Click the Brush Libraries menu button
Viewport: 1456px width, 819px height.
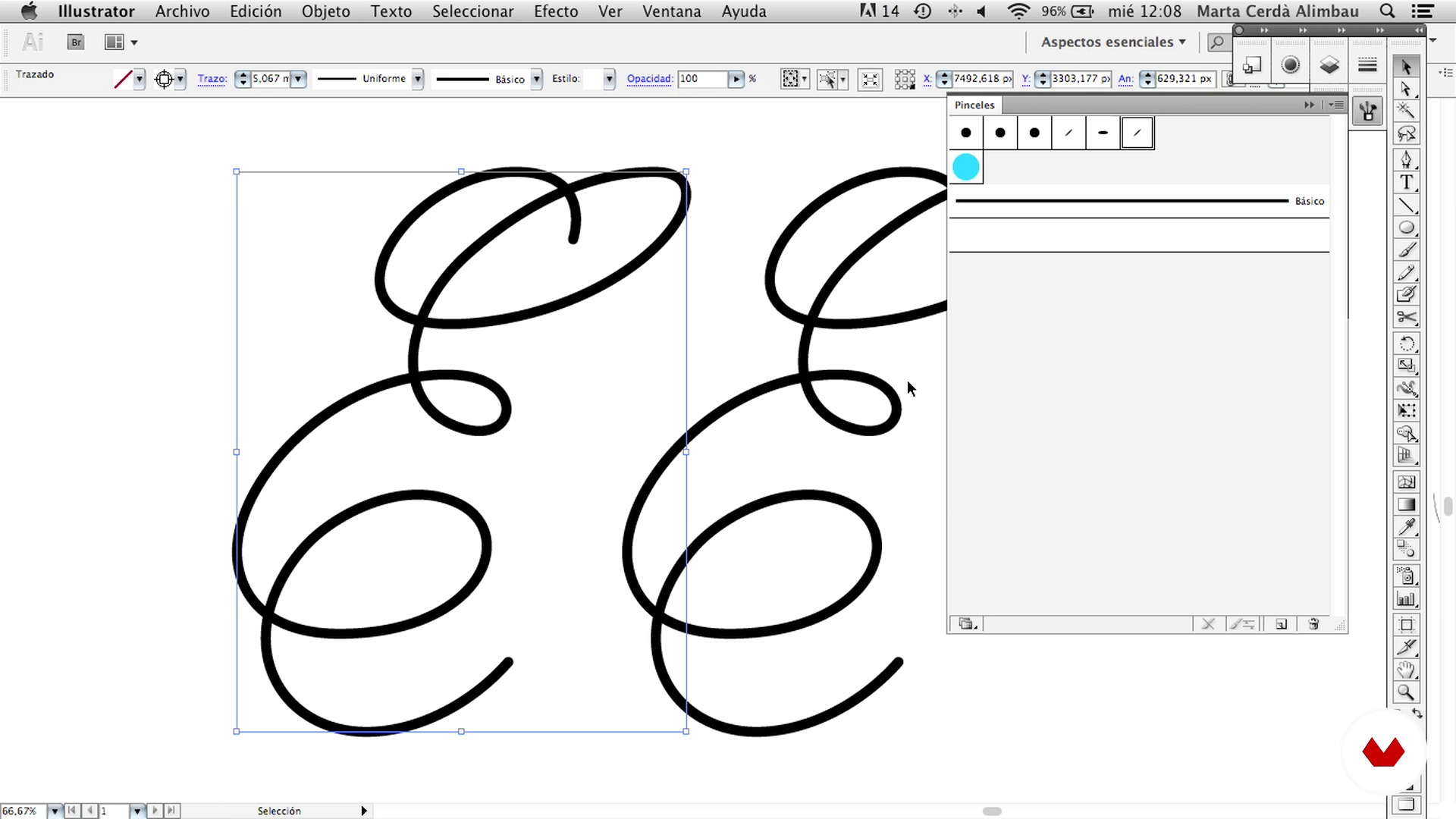click(x=968, y=624)
